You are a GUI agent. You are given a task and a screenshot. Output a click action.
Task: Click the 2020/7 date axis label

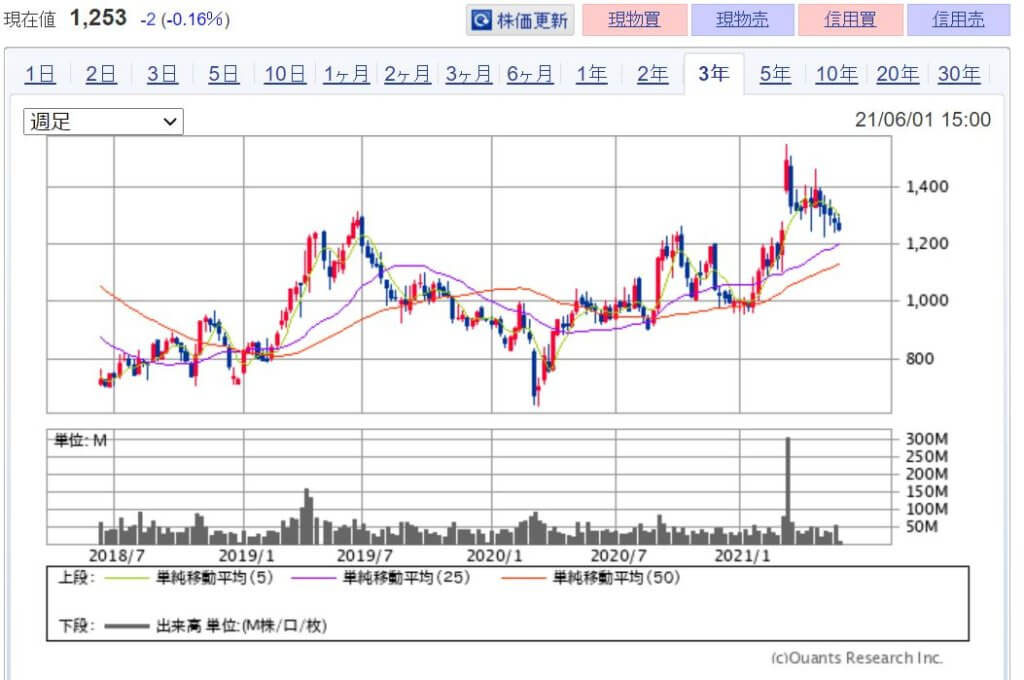(x=618, y=556)
